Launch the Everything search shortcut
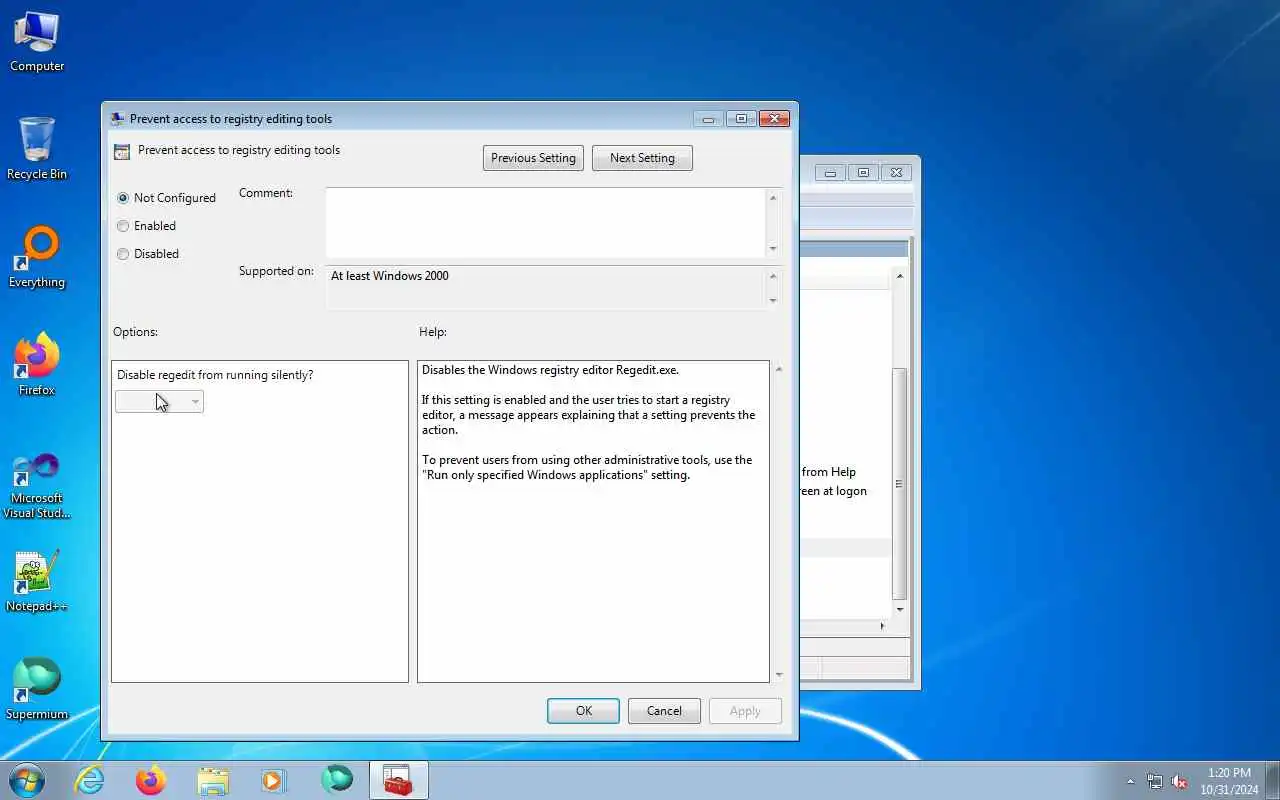This screenshot has height=800, width=1280. (x=37, y=257)
